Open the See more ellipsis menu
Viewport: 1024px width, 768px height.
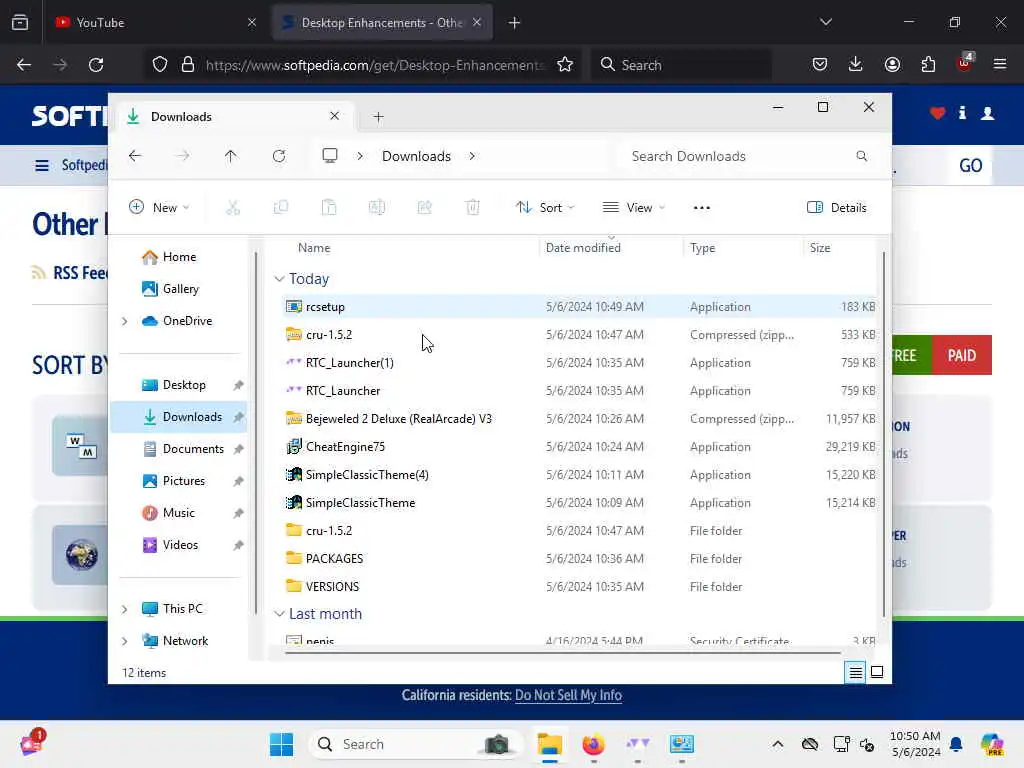click(701, 208)
